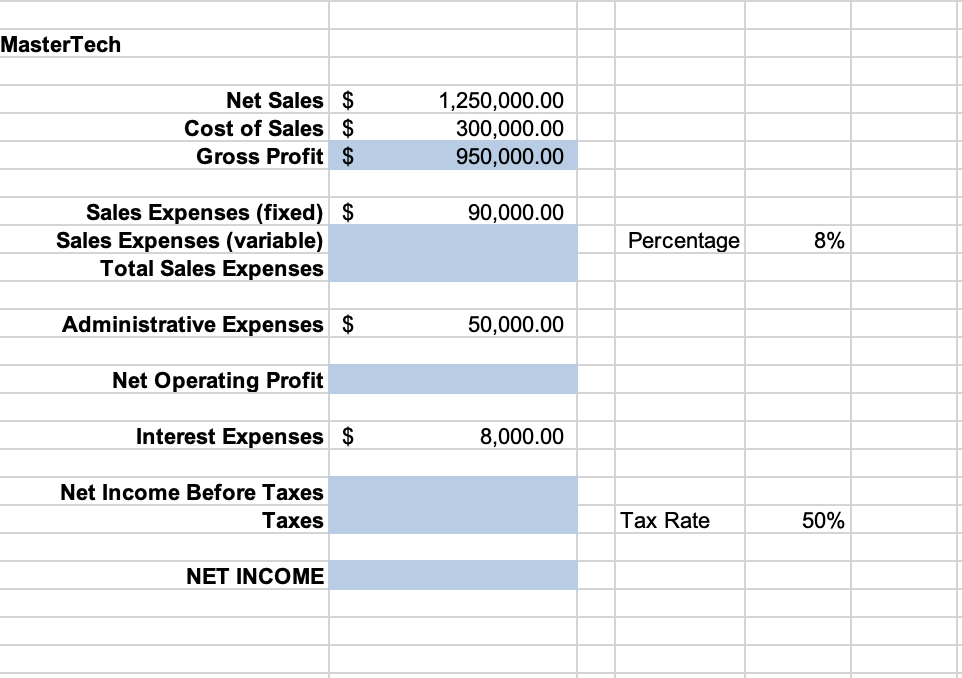Image resolution: width=962 pixels, height=678 pixels.
Task: Click the Total Sales Expenses label
Action: coord(212,268)
